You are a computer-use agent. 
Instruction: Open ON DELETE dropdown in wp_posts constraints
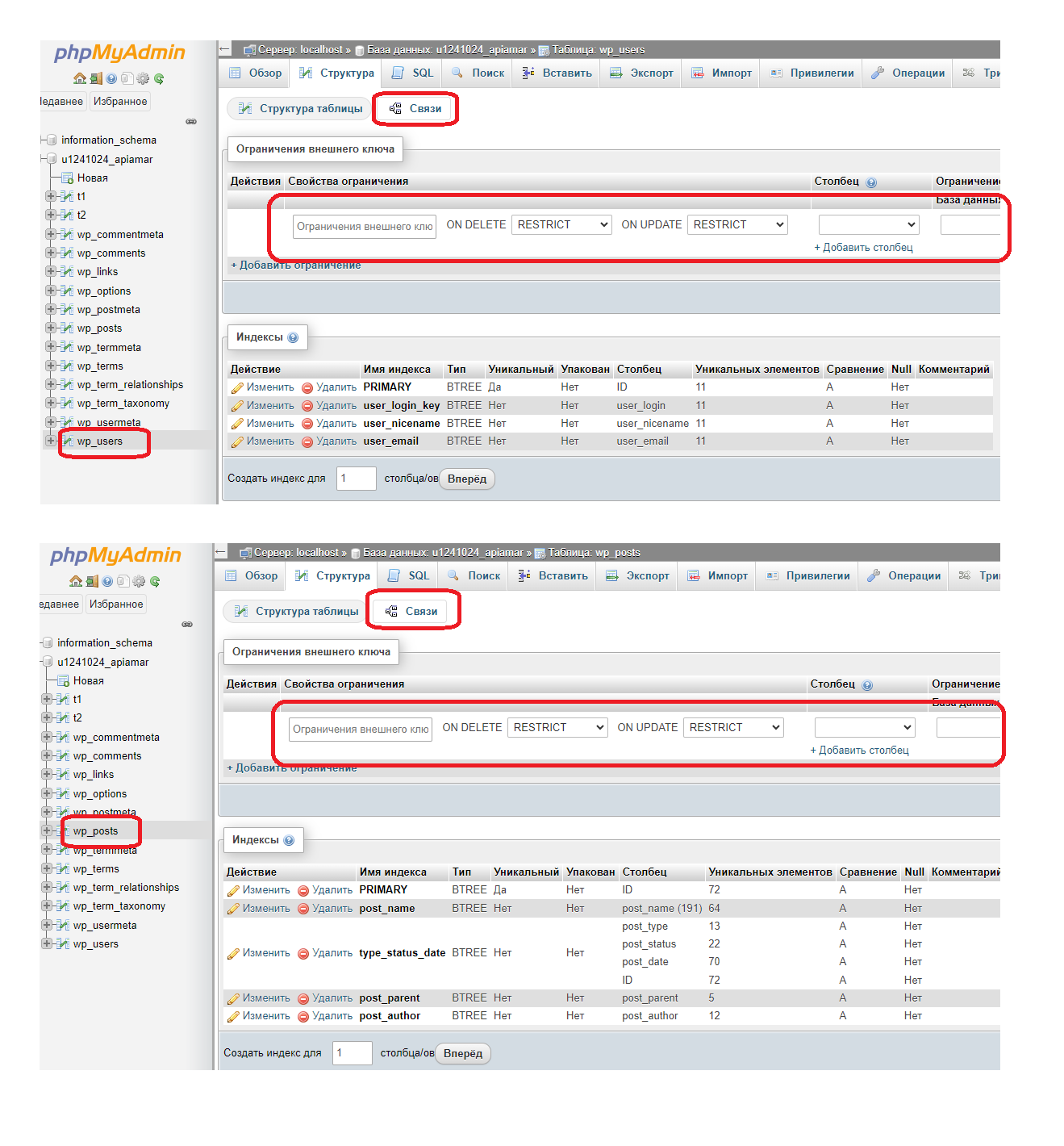pyautogui.click(x=557, y=728)
